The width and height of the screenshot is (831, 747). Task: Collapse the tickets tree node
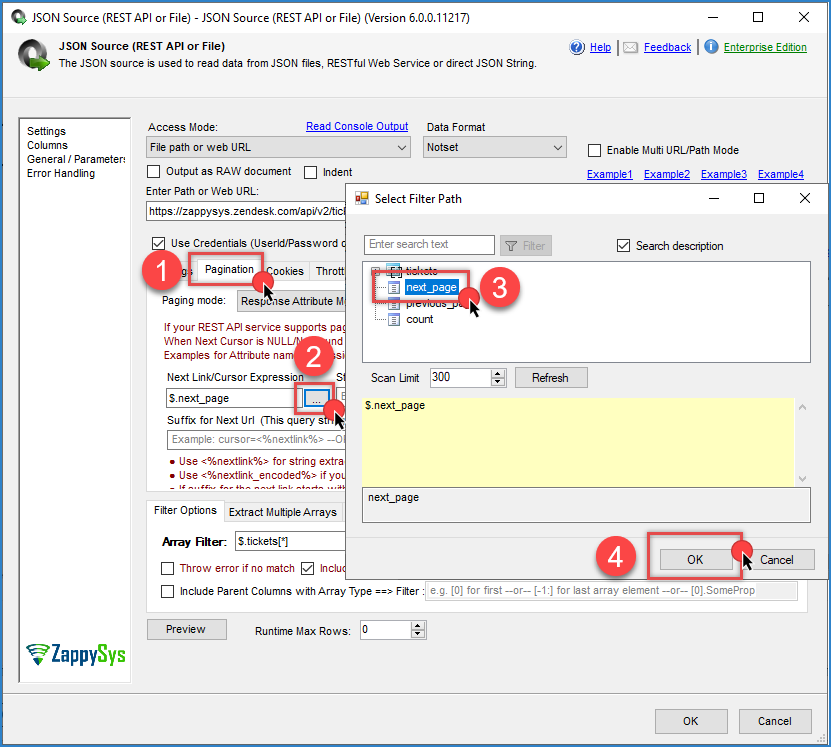pos(376,271)
